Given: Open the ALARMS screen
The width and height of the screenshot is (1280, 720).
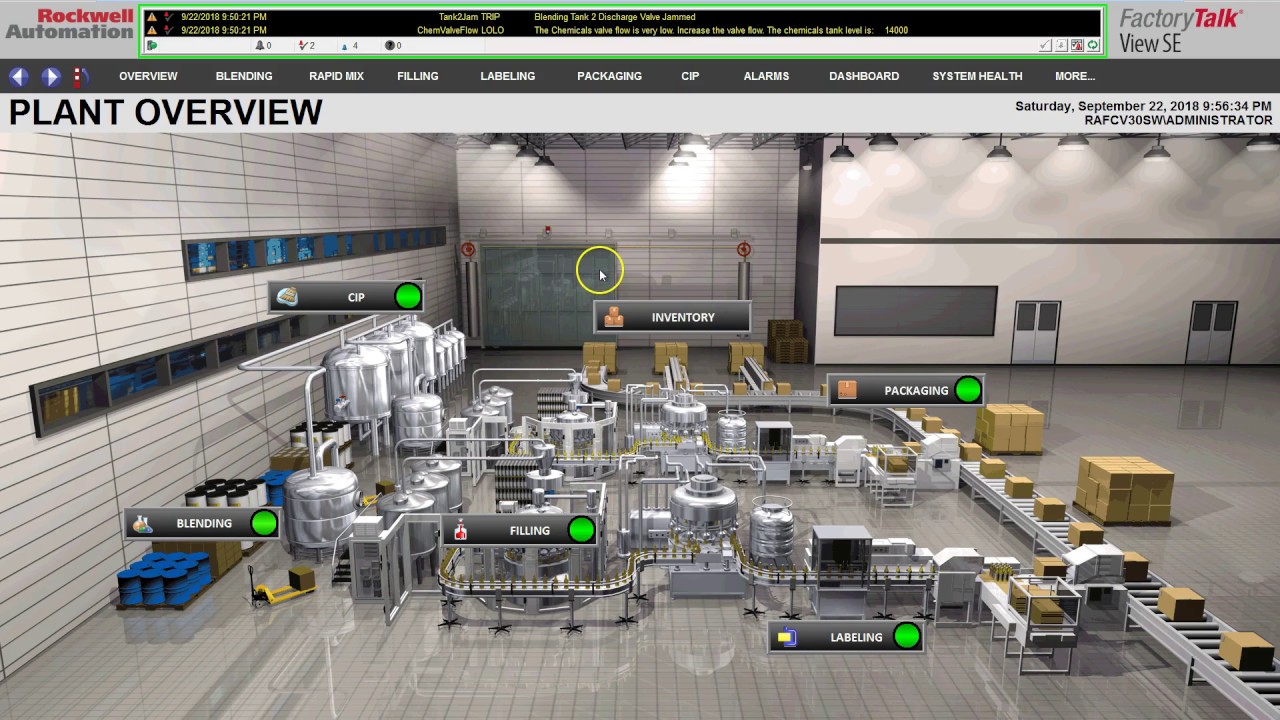Looking at the screenshot, I should [x=766, y=76].
